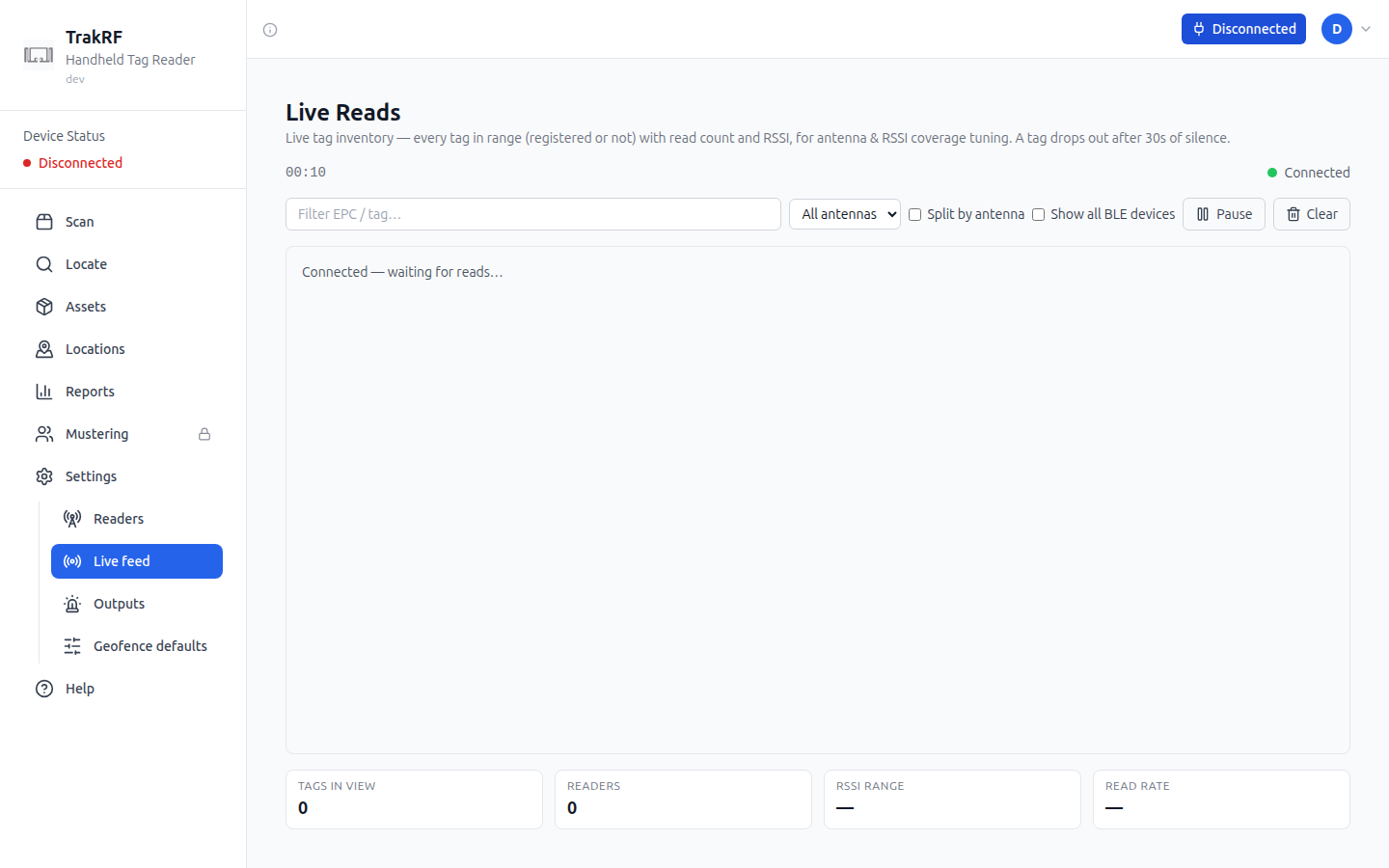Click the blue Disconnected button
Viewport: 1389px width, 868px height.
[1243, 29]
